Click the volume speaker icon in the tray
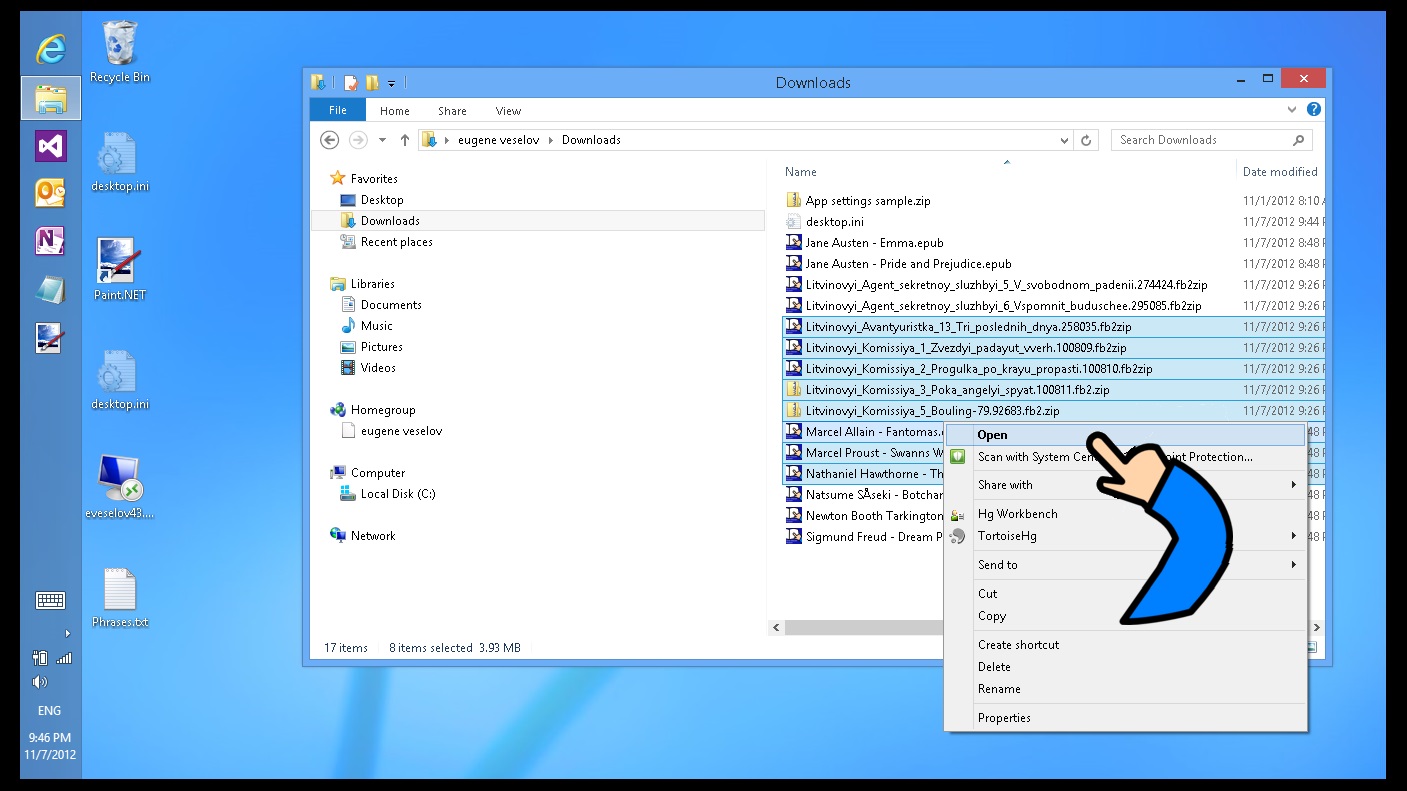This screenshot has height=791, width=1407. [40, 682]
